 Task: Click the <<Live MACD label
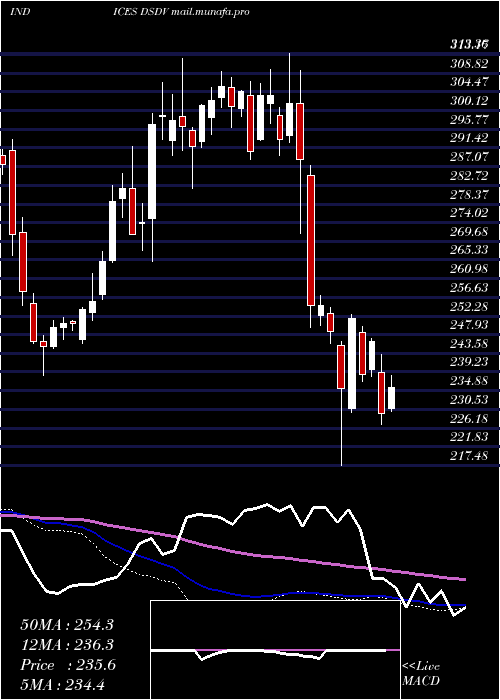pos(421,674)
